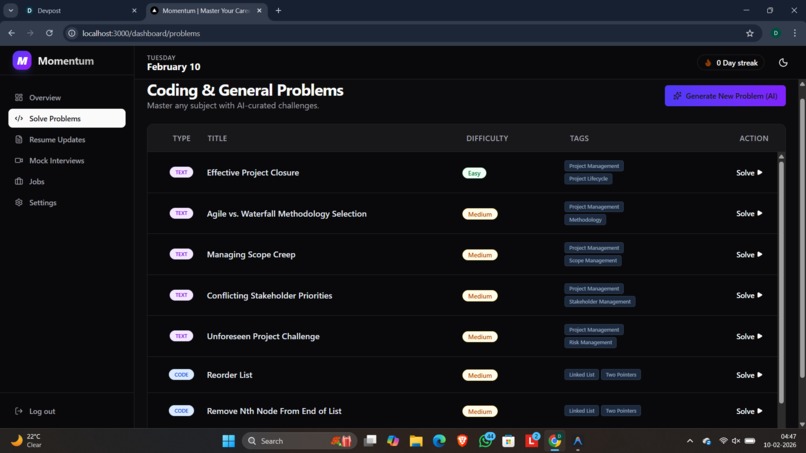Click the Scope Management tag
Viewport: 806px width, 453px height.
tap(593, 261)
